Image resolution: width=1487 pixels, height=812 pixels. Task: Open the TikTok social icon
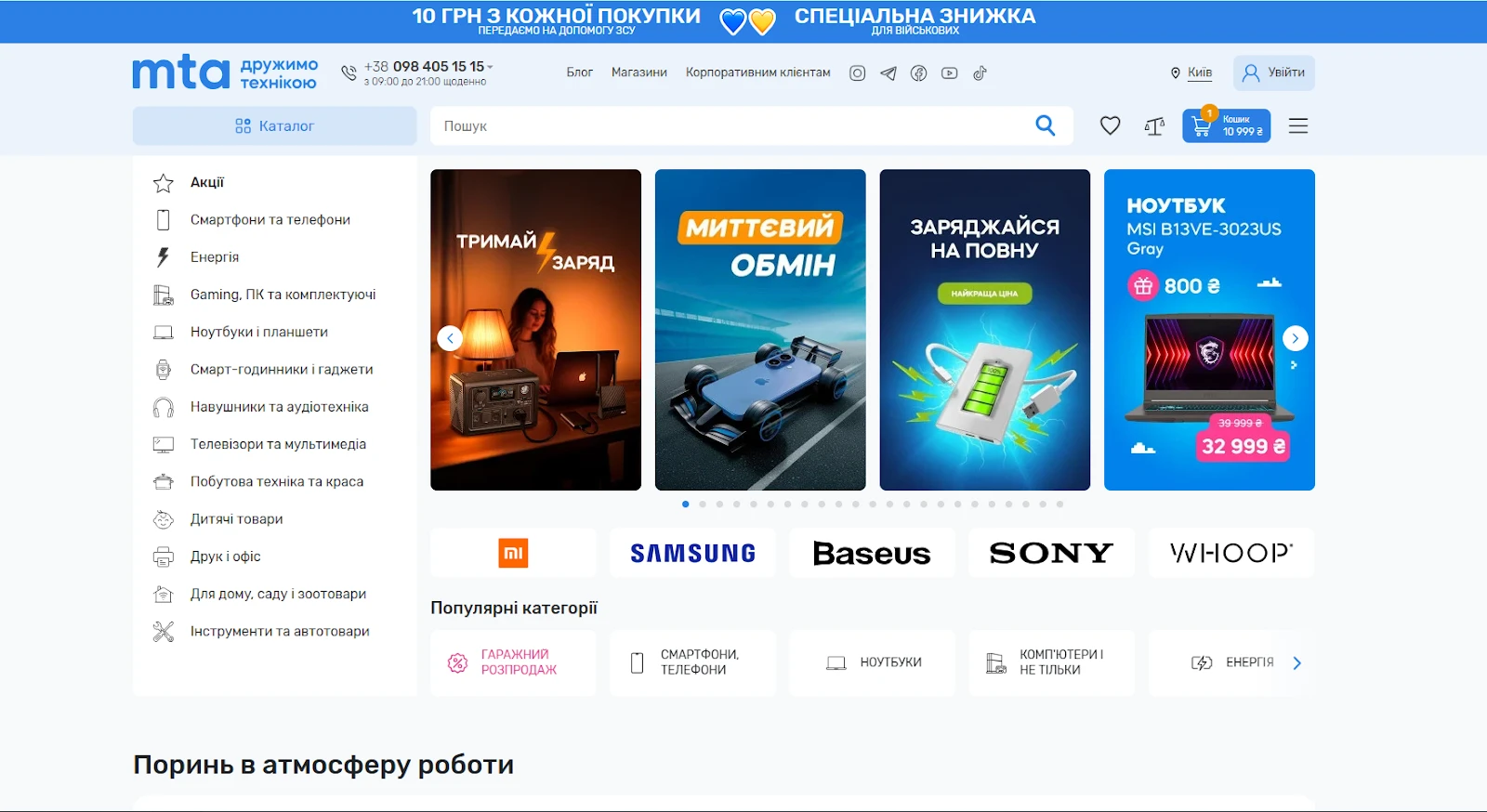[980, 73]
